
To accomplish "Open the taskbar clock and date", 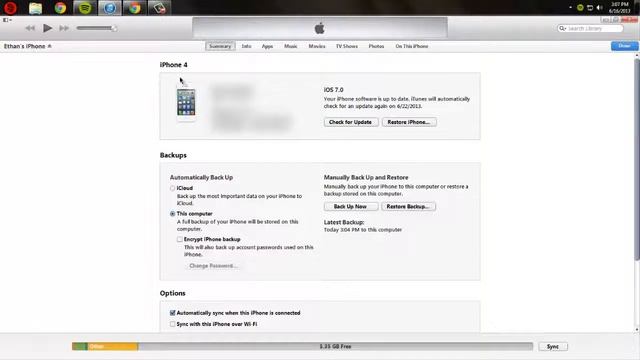I will point(620,8).
